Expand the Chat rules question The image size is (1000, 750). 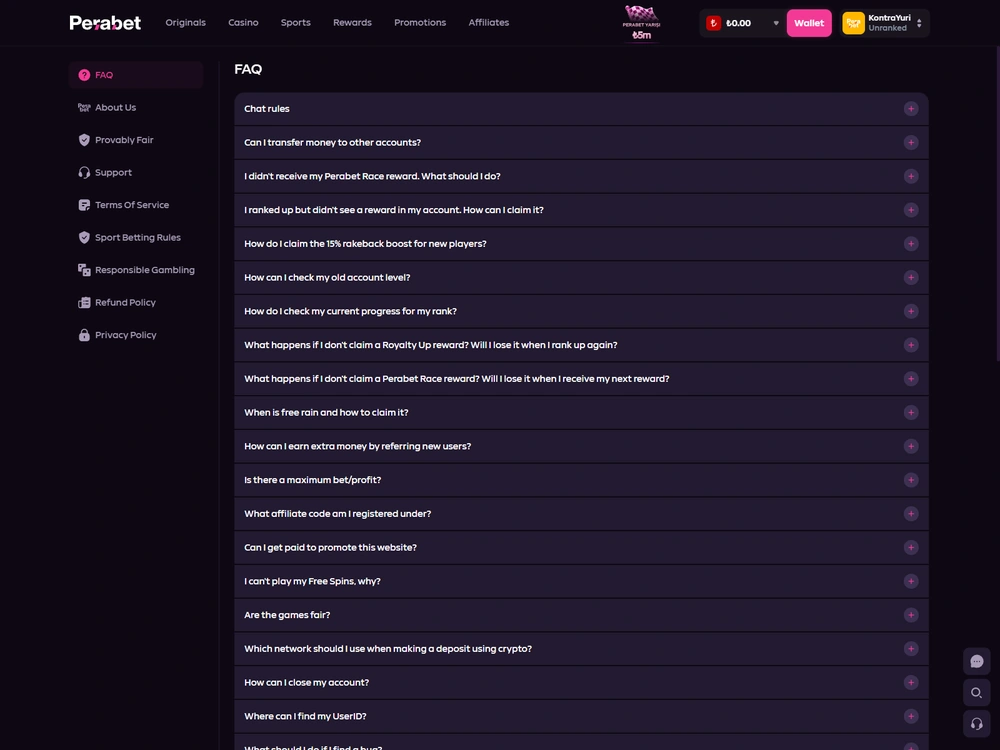581,109
